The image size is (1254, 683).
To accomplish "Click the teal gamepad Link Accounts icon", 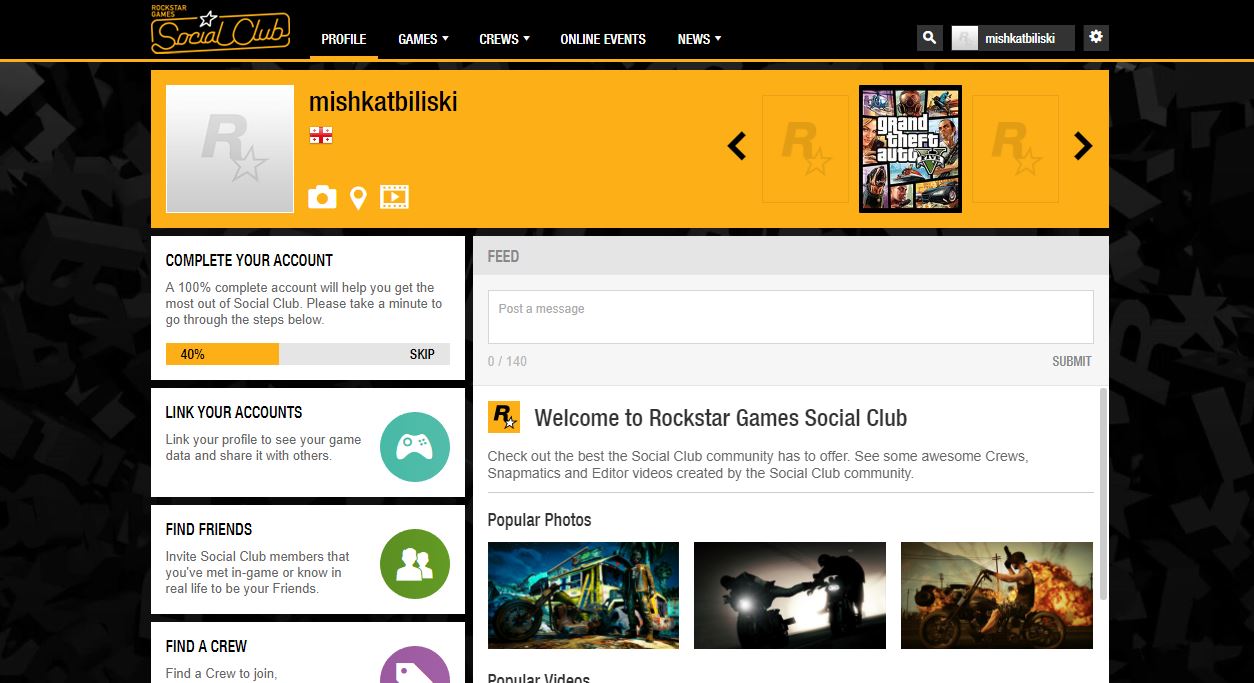I will coord(415,447).
